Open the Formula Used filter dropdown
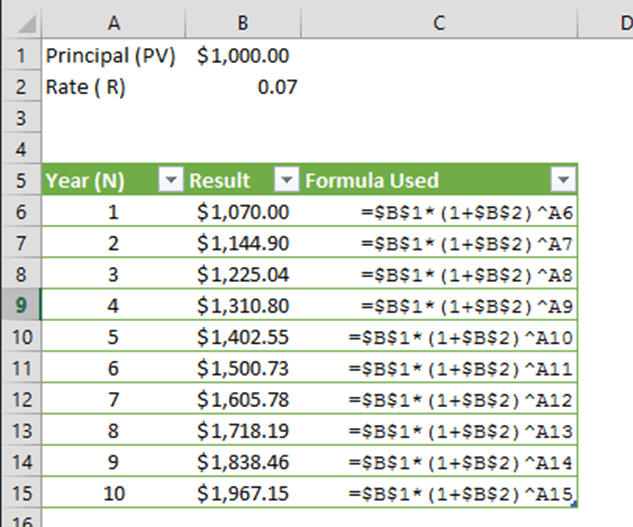 [x=563, y=179]
